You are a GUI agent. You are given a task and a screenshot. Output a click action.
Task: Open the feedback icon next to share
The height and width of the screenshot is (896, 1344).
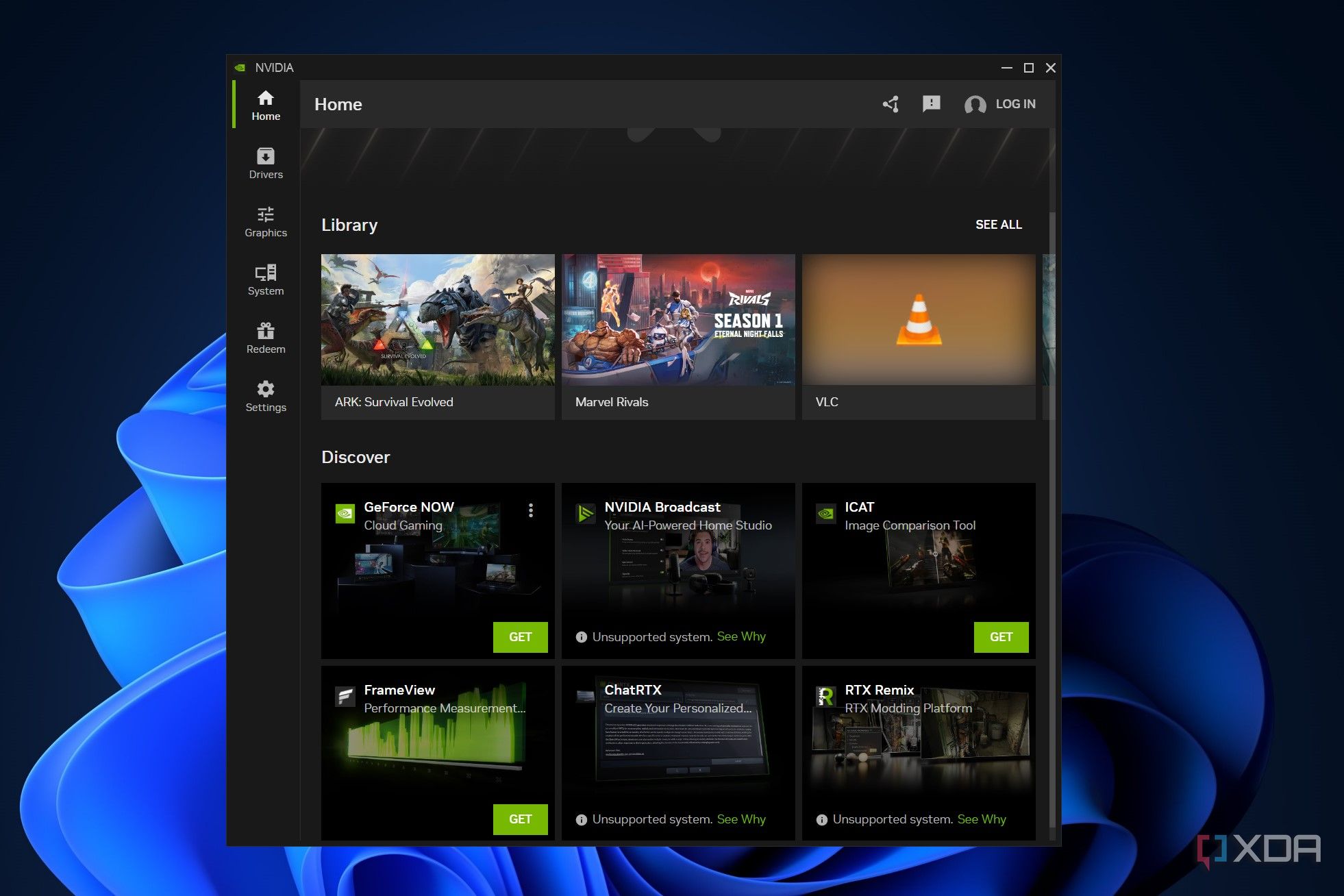931,104
